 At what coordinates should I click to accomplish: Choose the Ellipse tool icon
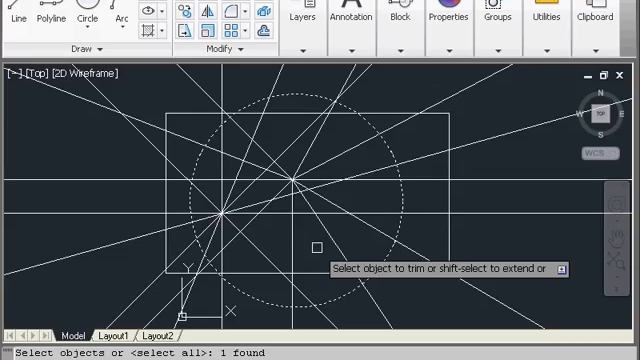148,11
